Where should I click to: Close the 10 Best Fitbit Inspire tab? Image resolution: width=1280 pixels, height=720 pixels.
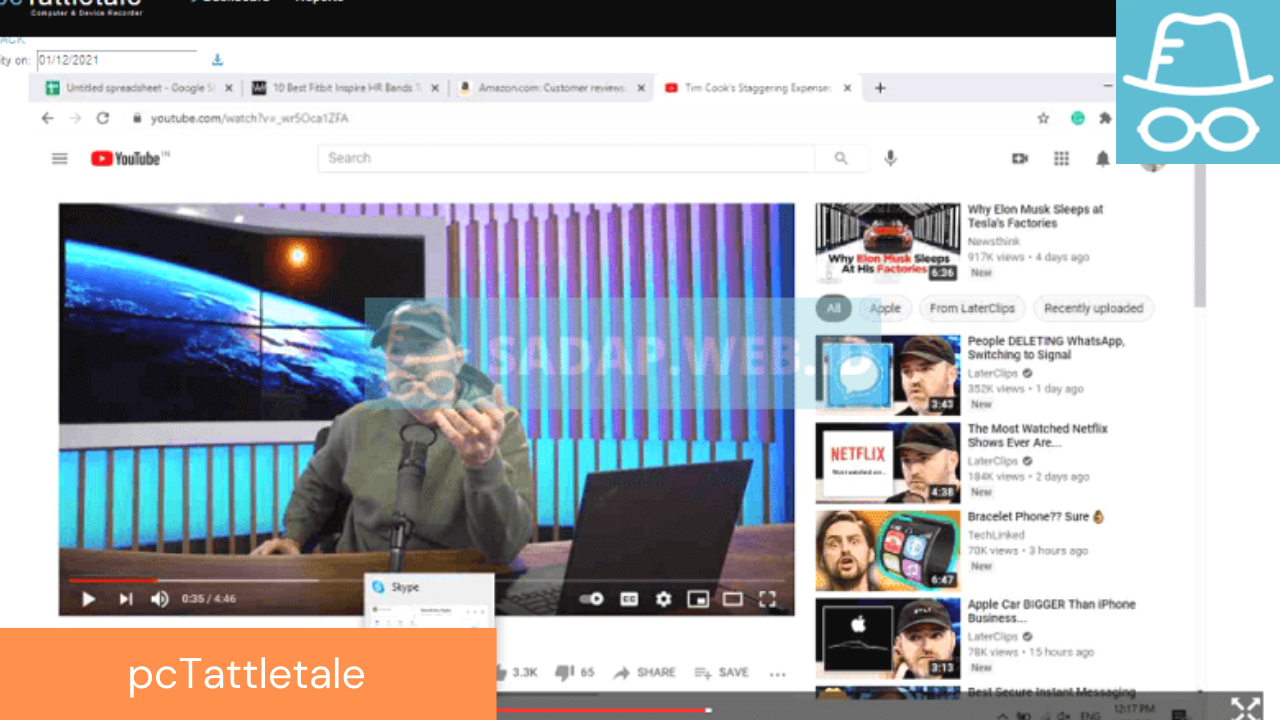coord(435,88)
